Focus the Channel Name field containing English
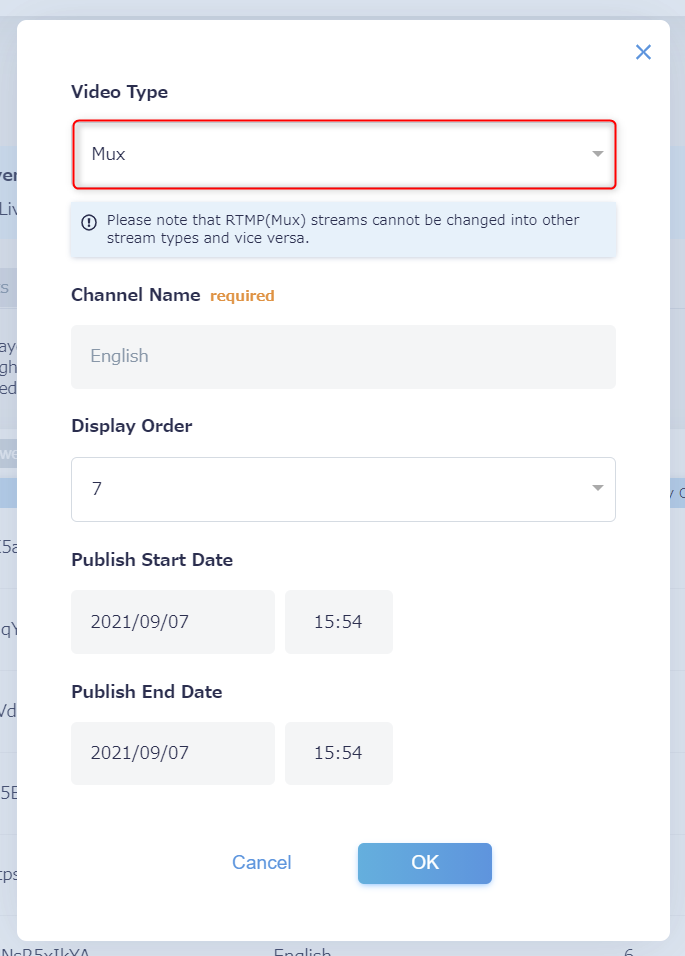 click(344, 357)
